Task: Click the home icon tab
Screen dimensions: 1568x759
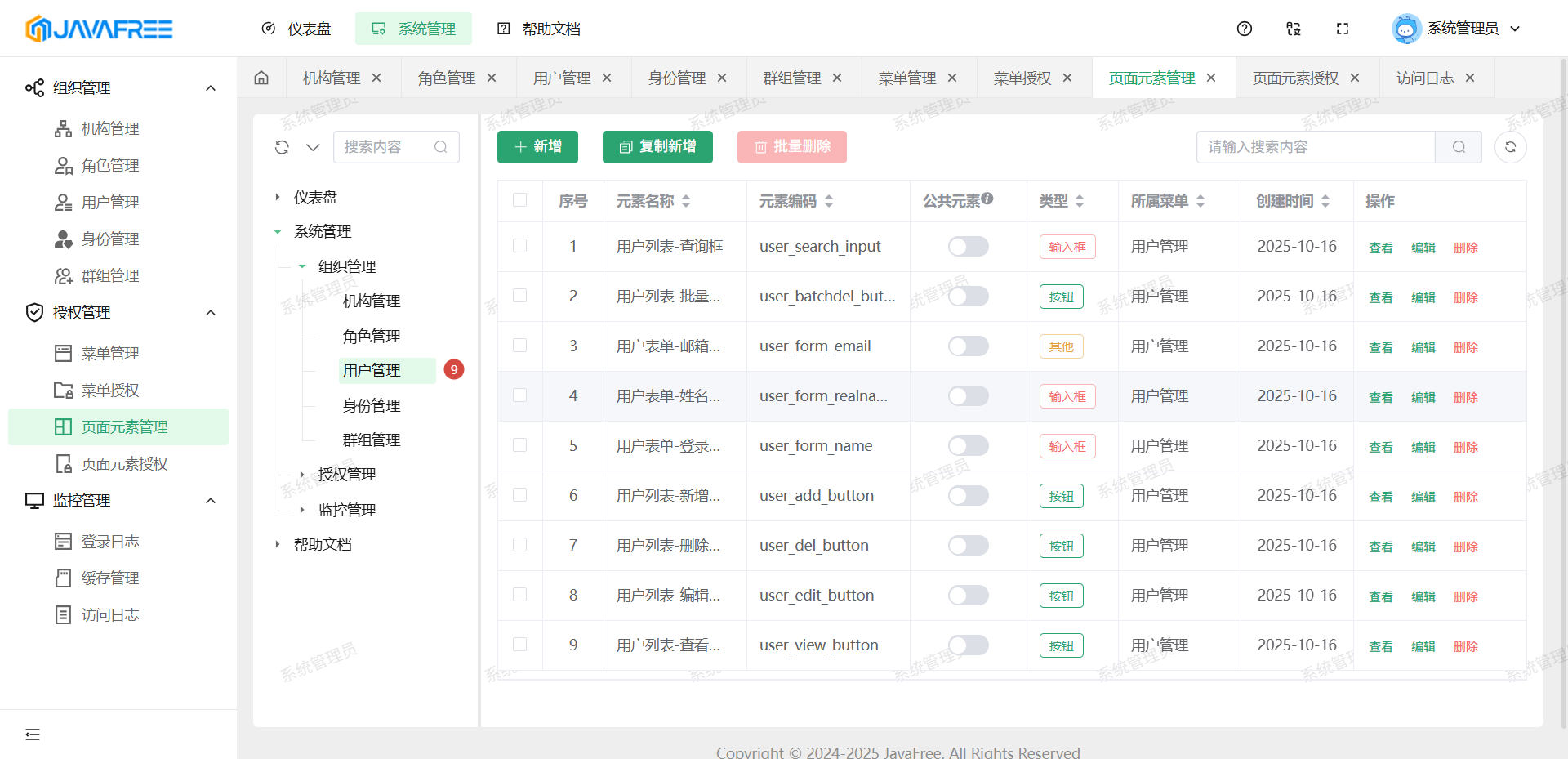Action: tap(261, 78)
